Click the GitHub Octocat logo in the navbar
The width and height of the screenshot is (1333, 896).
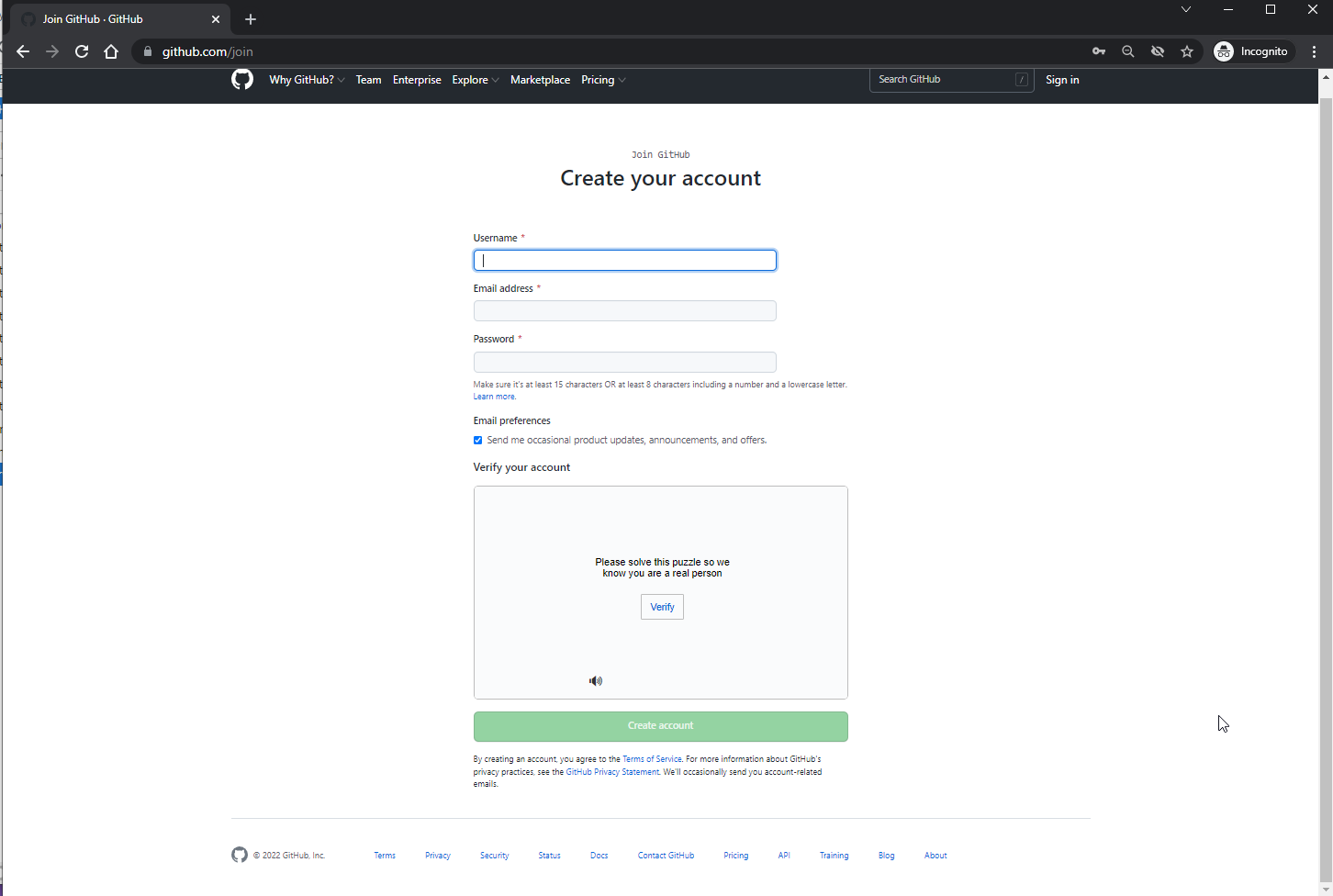pyautogui.click(x=242, y=80)
